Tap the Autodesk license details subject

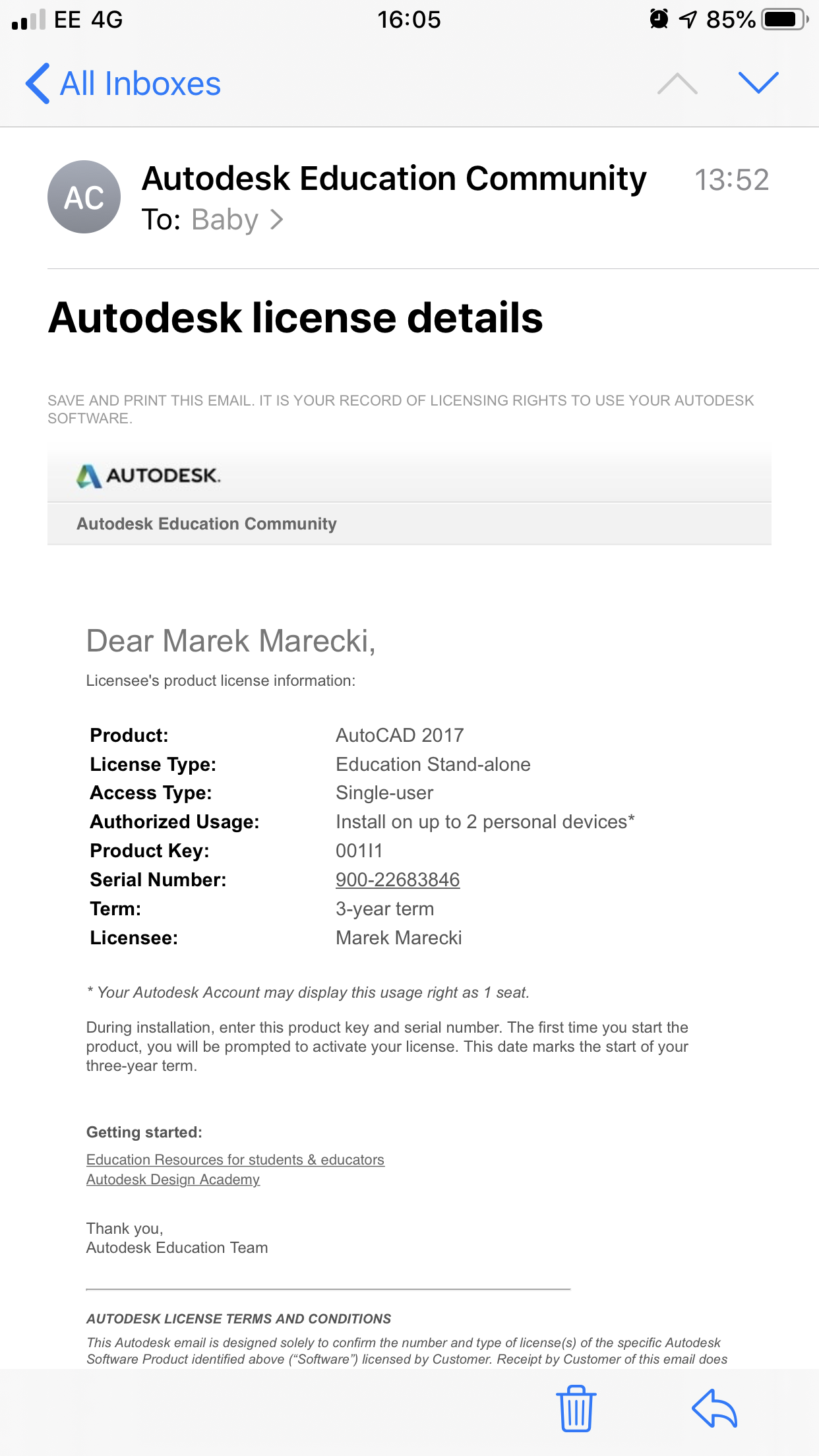tap(295, 318)
